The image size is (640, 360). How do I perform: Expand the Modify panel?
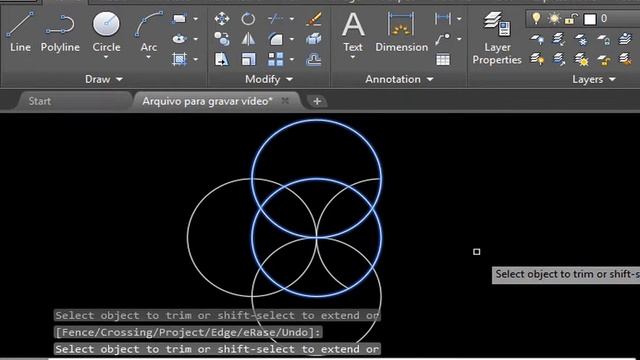coord(269,79)
